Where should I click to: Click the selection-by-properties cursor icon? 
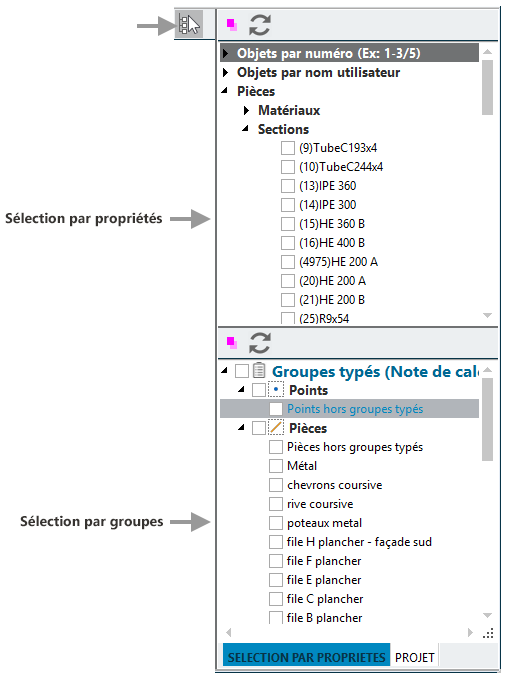[x=189, y=25]
